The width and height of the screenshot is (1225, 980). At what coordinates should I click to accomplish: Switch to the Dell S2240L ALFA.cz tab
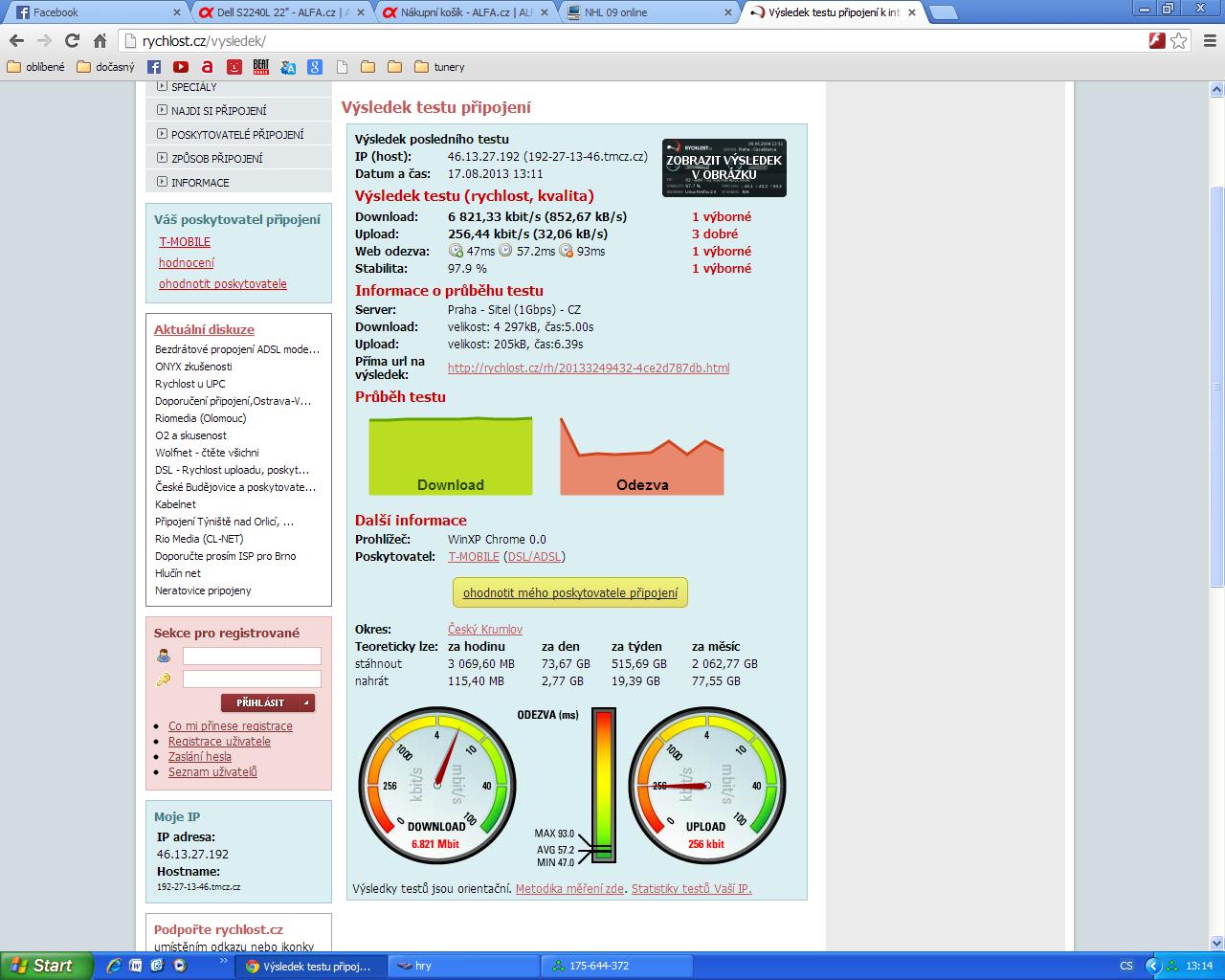pyautogui.click(x=279, y=12)
